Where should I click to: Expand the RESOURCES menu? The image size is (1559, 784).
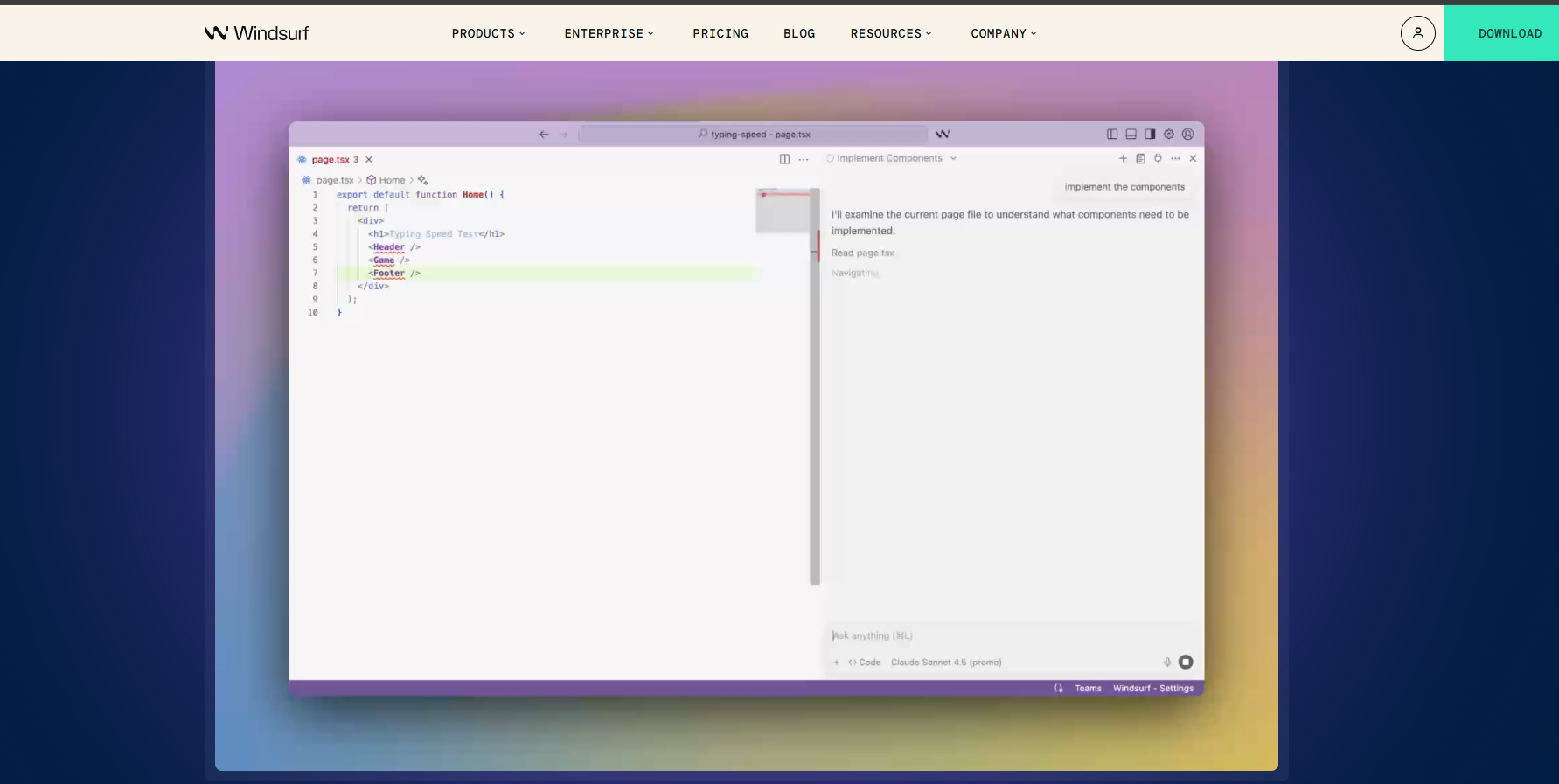coord(891,33)
